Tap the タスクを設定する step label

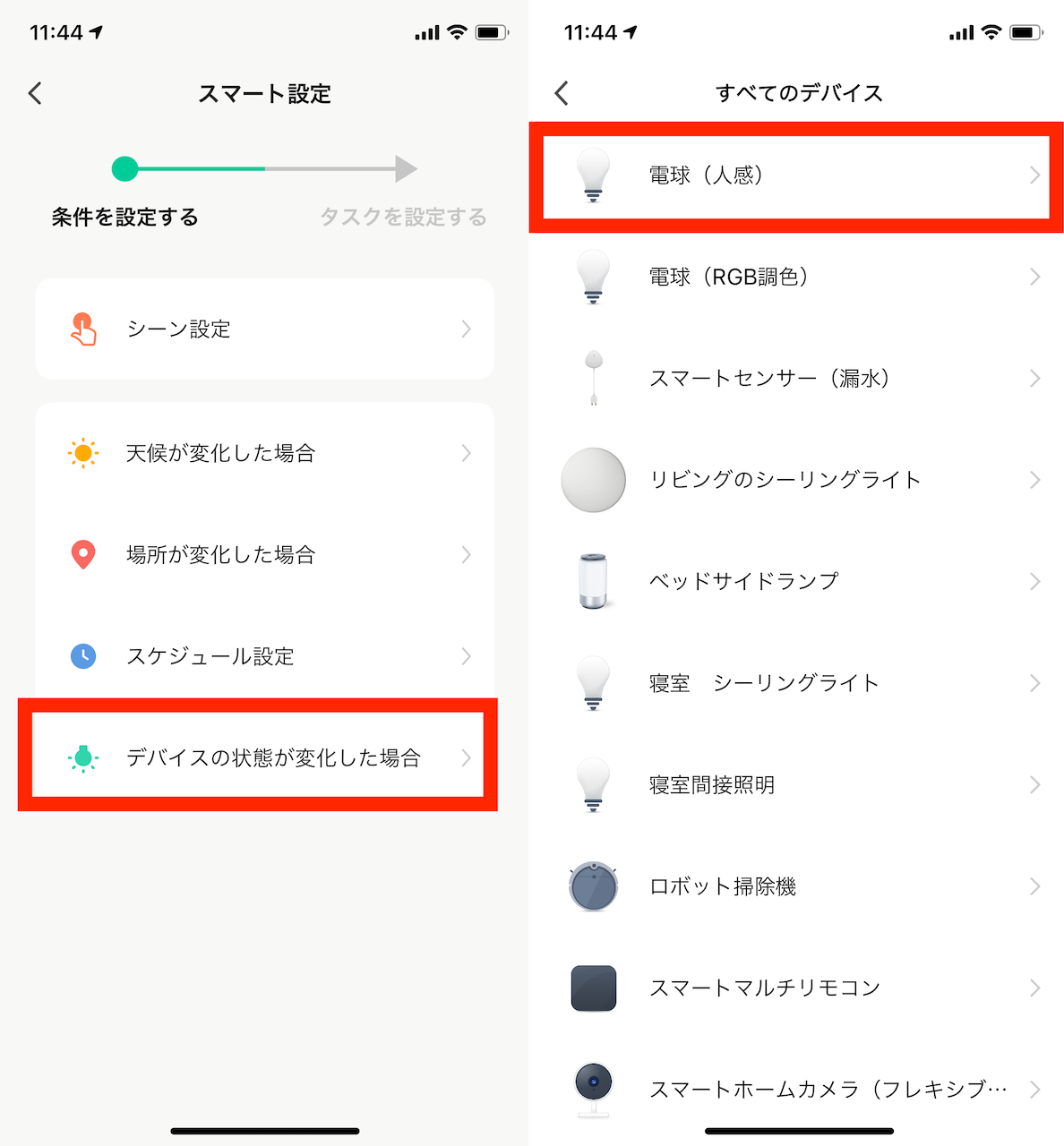click(x=403, y=217)
